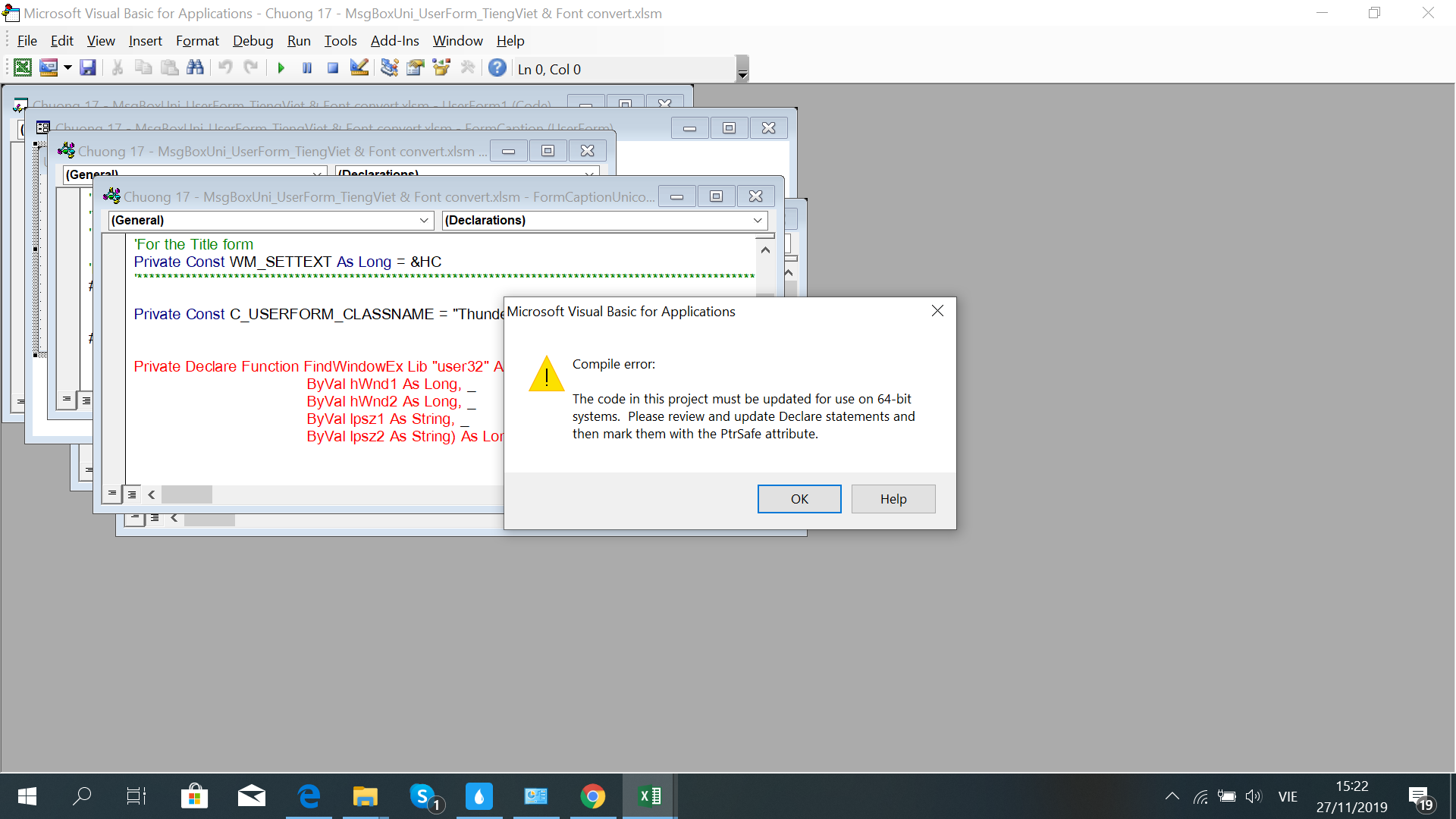Open Properties Window icon
This screenshot has height=819, width=1456.
point(415,68)
